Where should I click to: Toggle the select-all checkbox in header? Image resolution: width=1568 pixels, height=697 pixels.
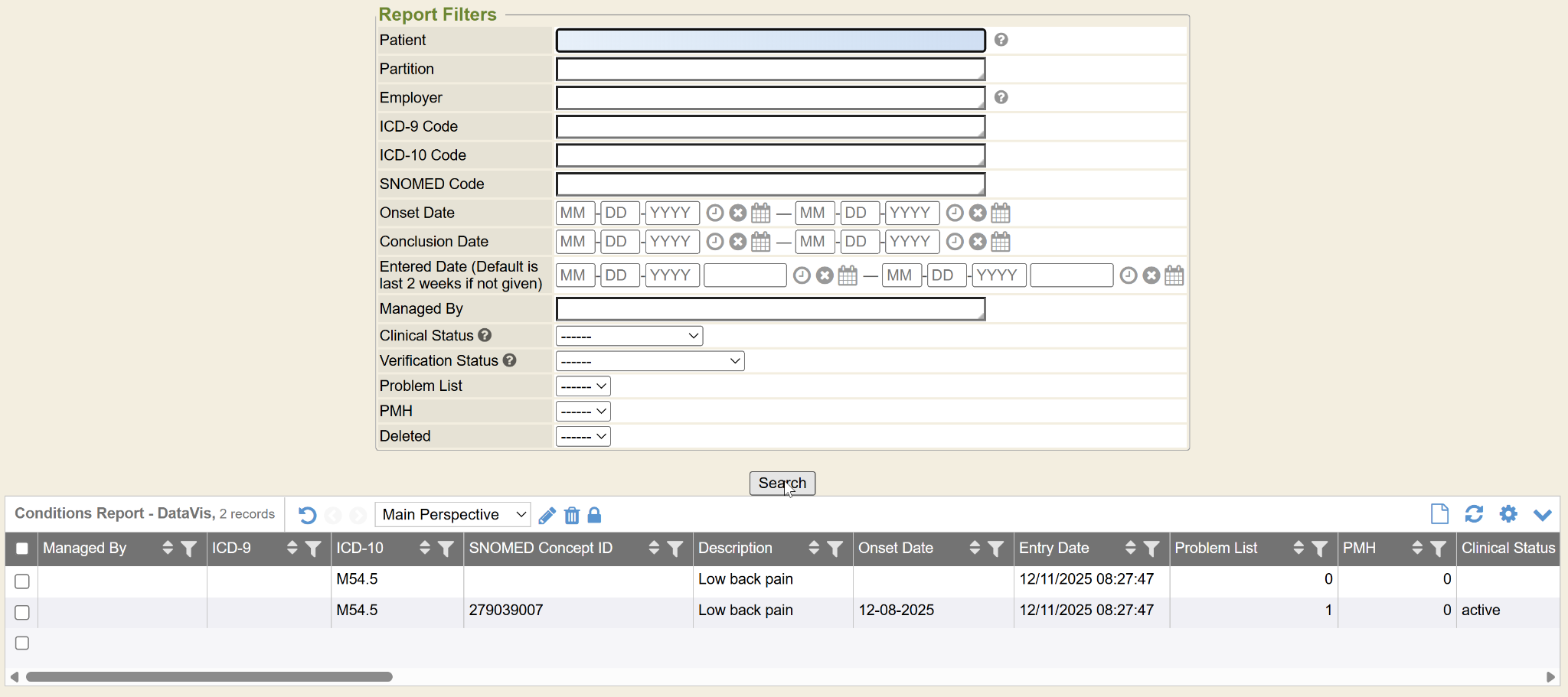pyautogui.click(x=22, y=549)
